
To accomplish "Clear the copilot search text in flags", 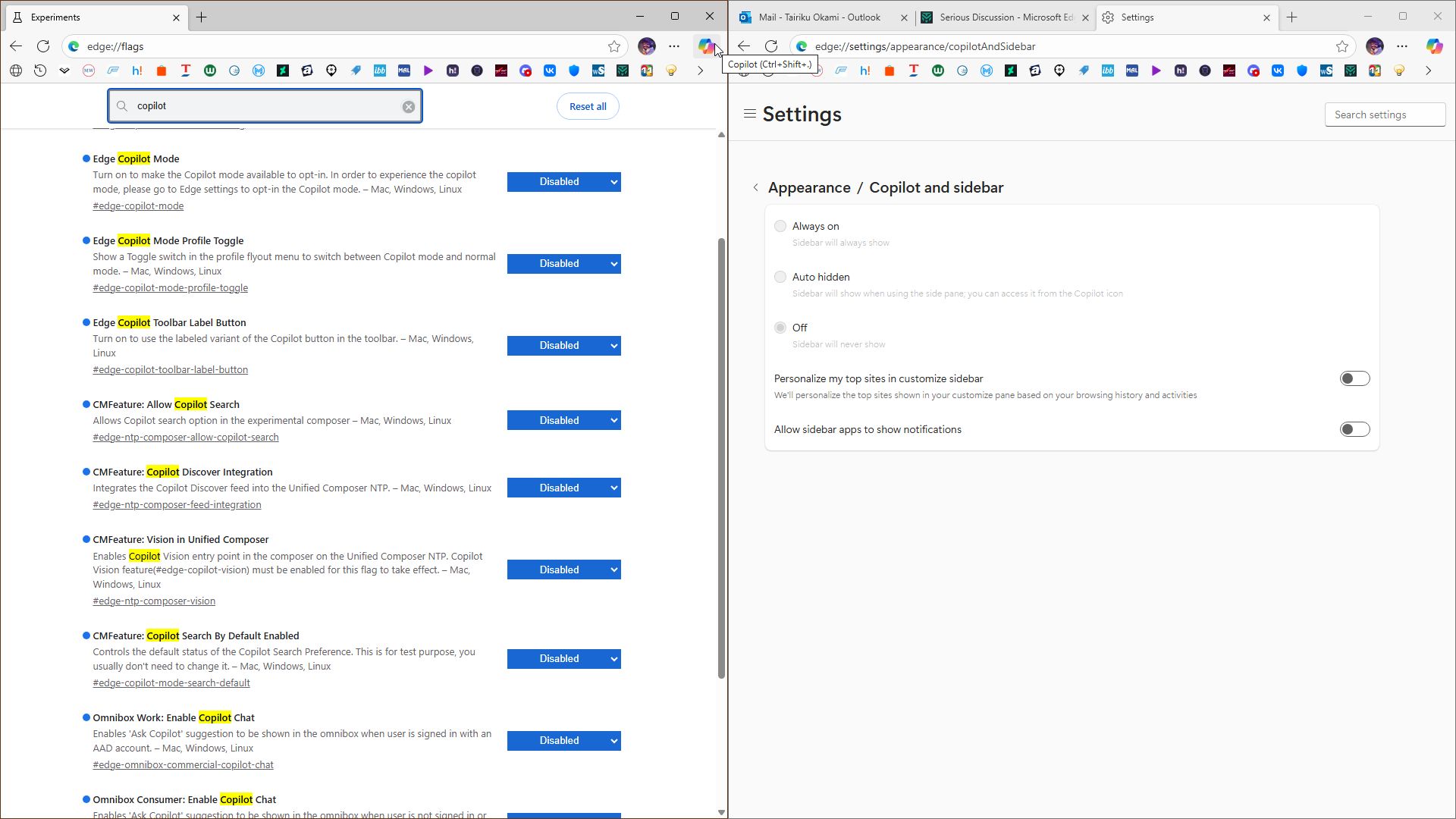I will tap(409, 106).
